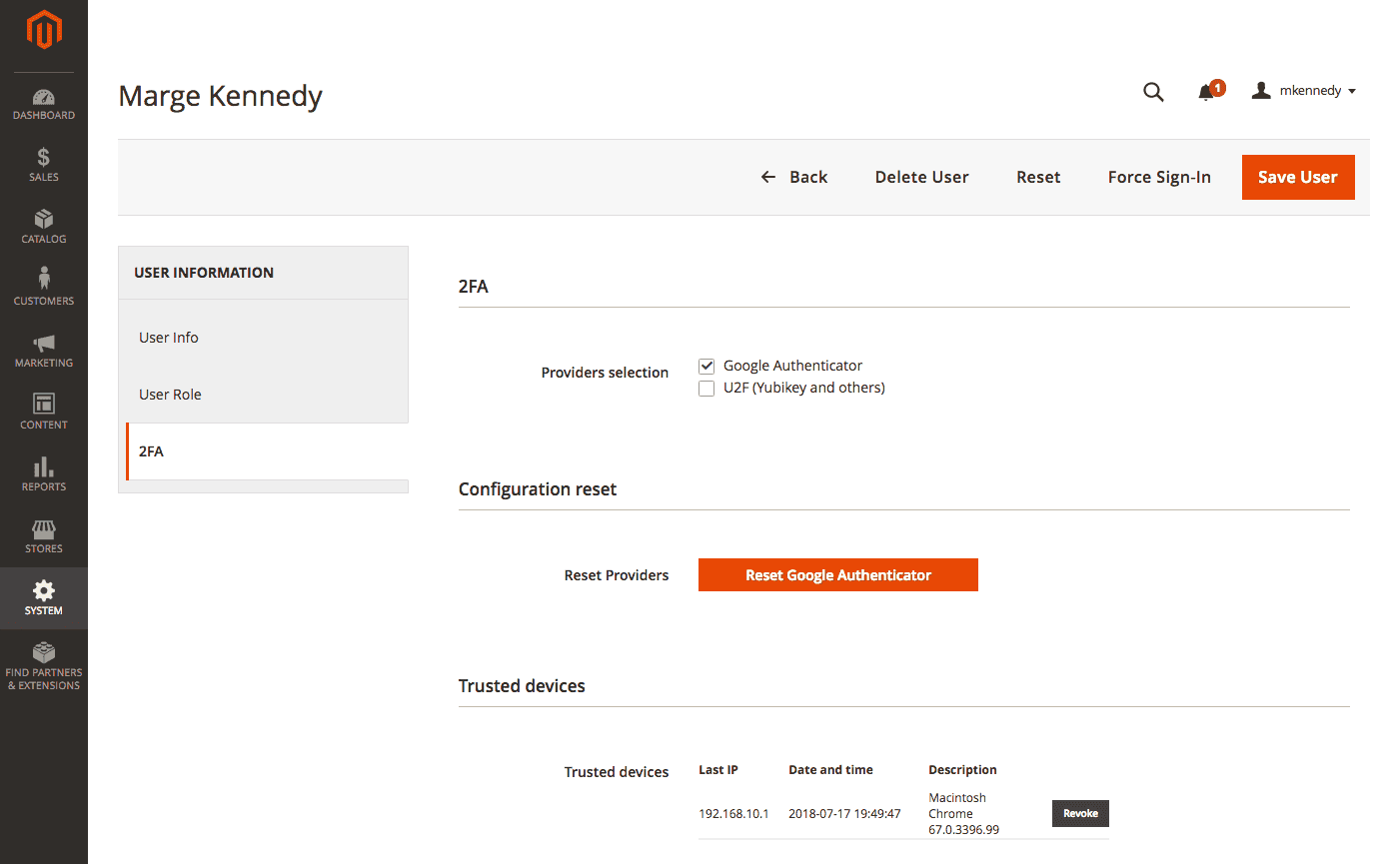
Task: Open the notifications bell icon
Action: [x=1207, y=92]
